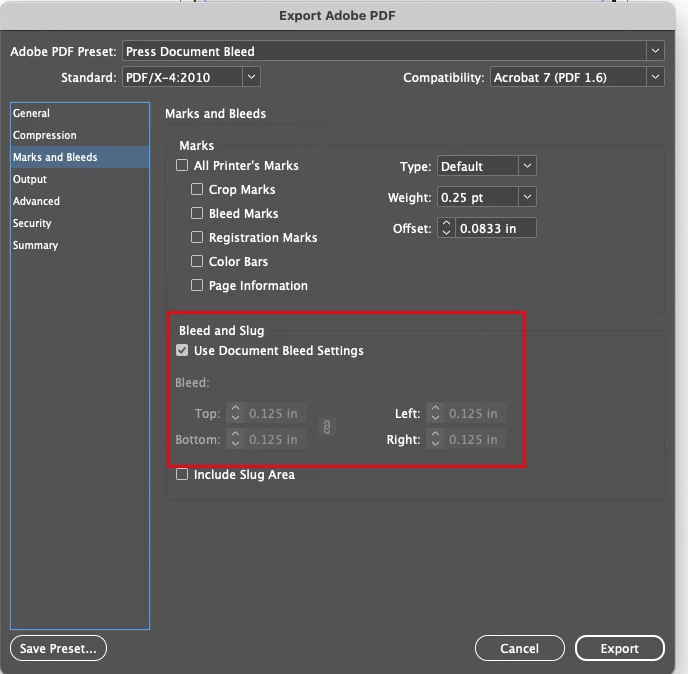Click the Top bleed value field
This screenshot has width=688, height=674.
[x=275, y=413]
